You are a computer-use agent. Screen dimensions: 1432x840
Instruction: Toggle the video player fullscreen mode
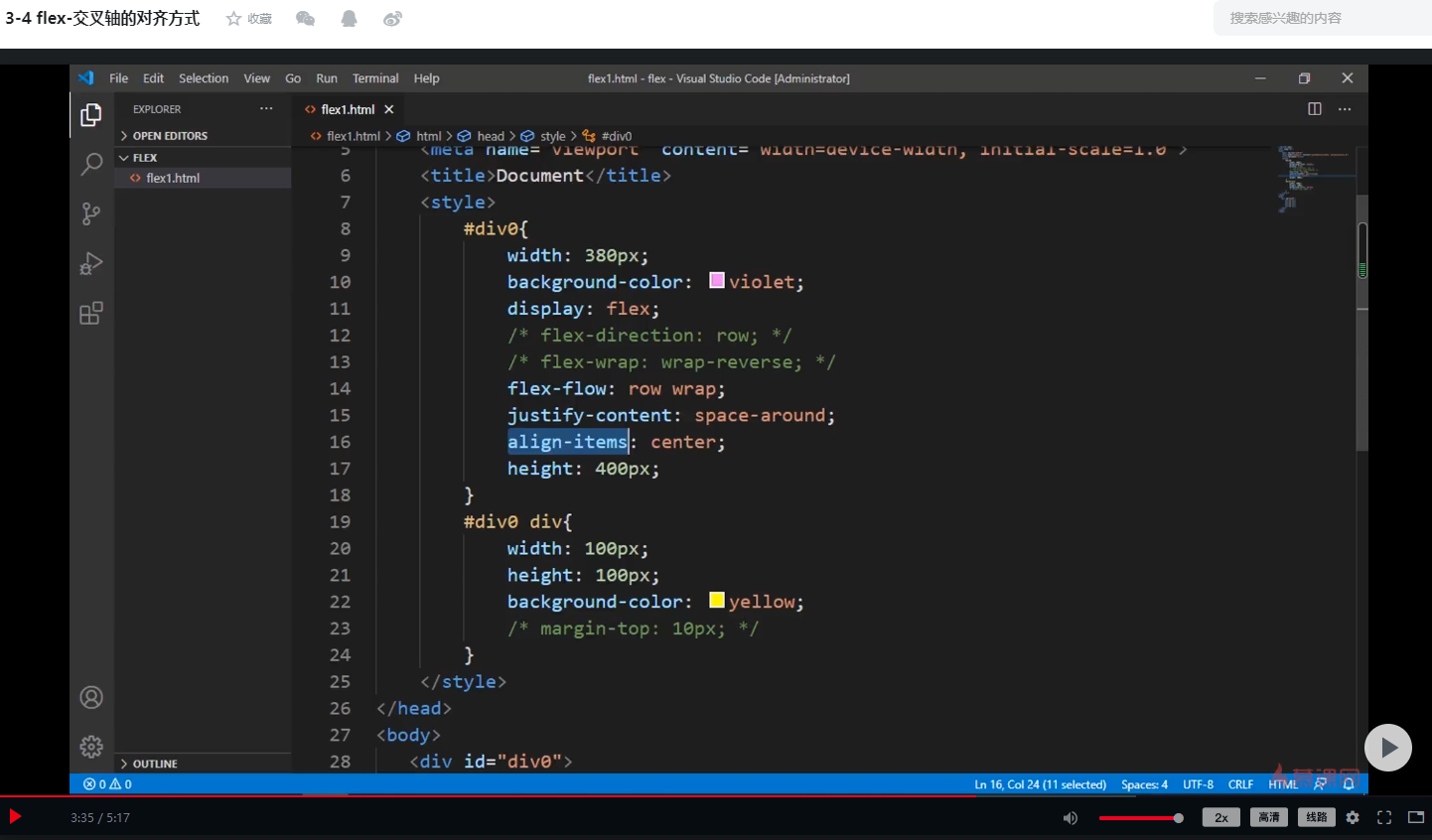point(1384,817)
